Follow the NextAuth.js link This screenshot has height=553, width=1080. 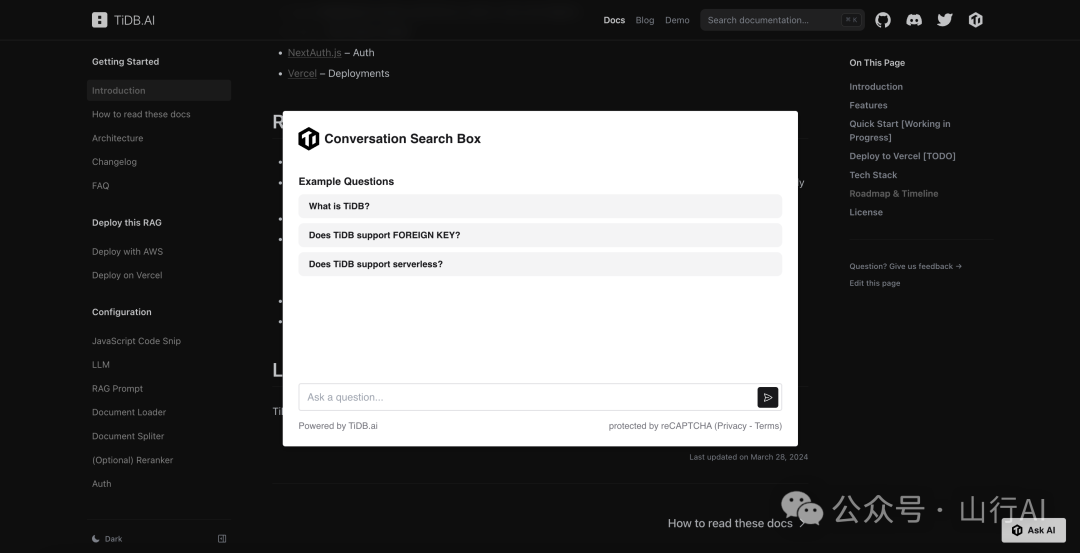[314, 52]
